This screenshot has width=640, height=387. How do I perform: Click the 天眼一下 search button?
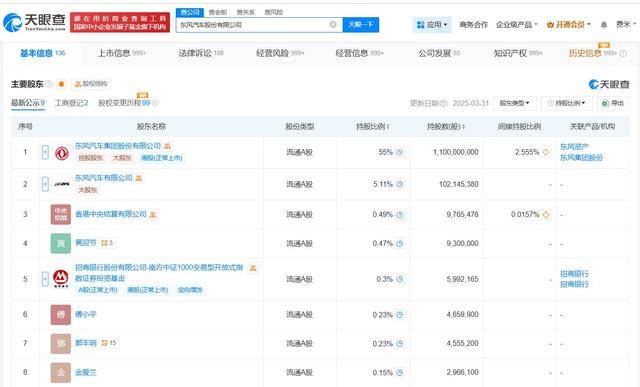(x=361, y=24)
